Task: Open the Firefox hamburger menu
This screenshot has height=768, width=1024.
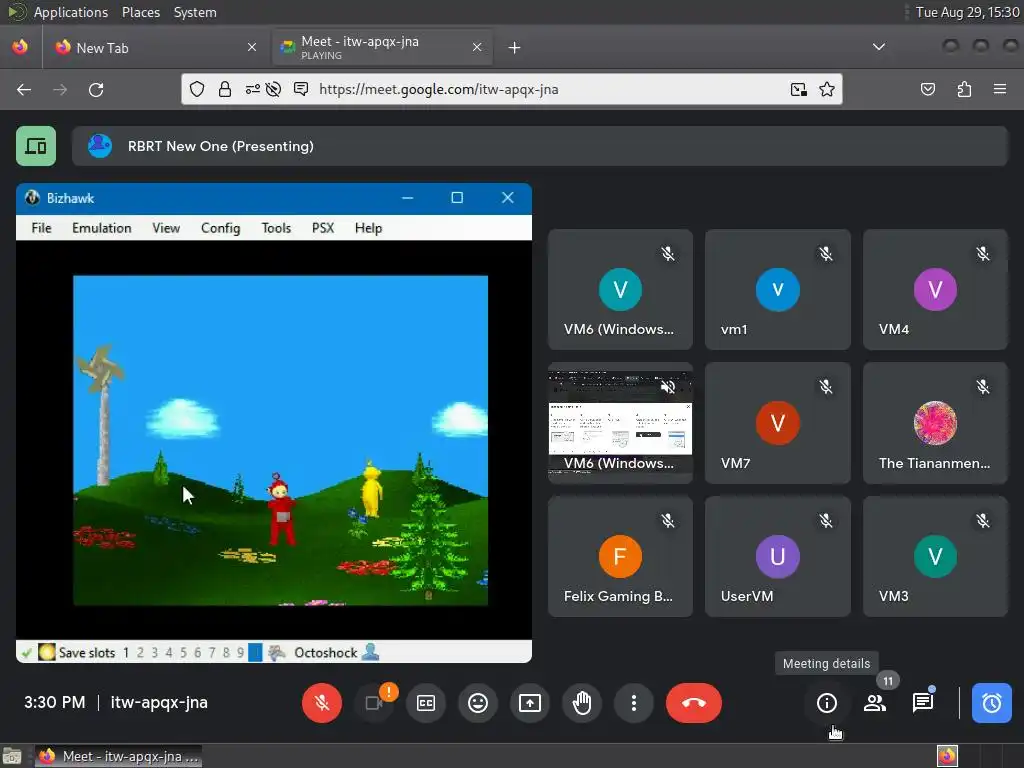Action: [x=1000, y=89]
